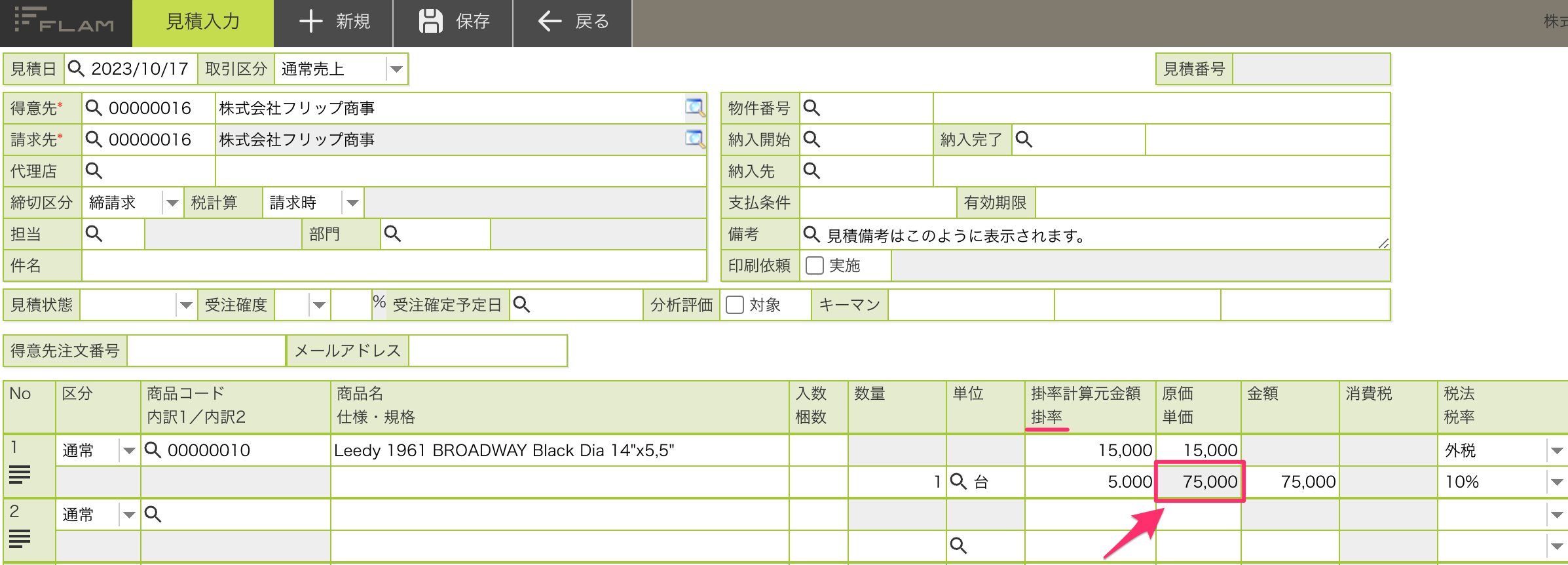Click row 1 掛率 5.000 cell
Image resolution: width=1568 pixels, height=565 pixels.
[1091, 482]
